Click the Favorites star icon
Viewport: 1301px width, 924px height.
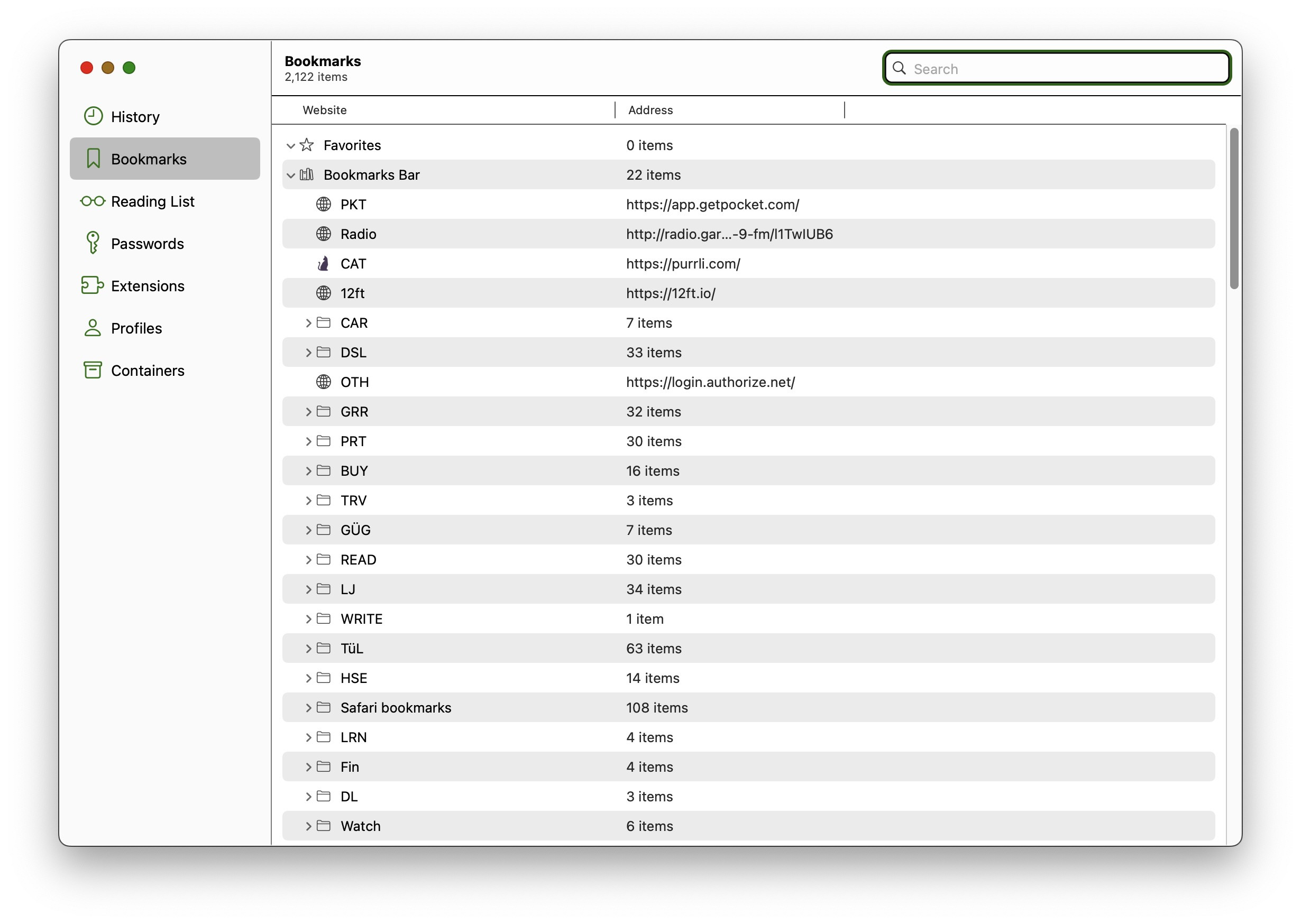coord(307,144)
